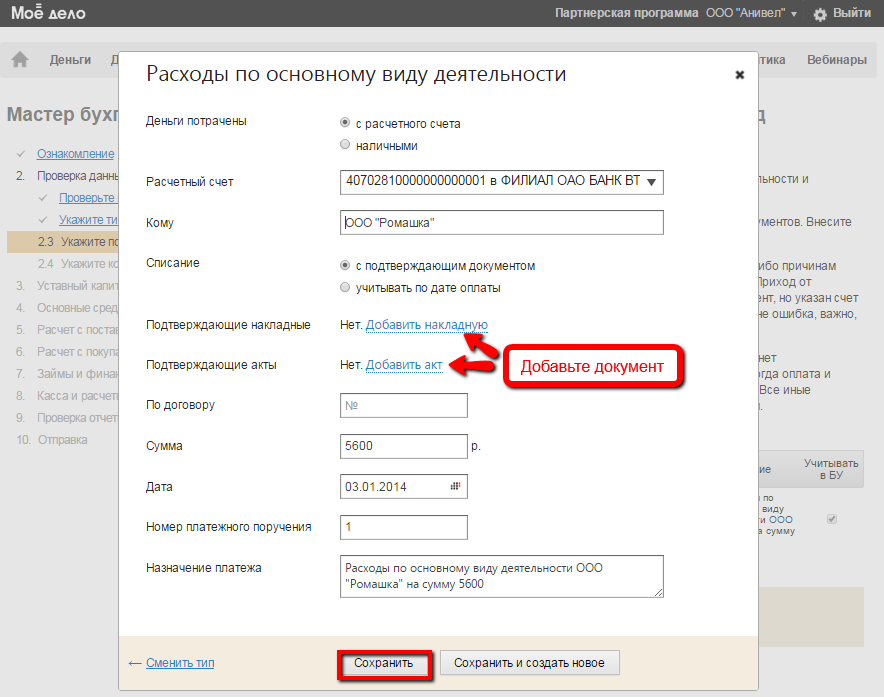884x697 pixels.
Task: Open the Ознакомление step link
Action: pyautogui.click(x=76, y=154)
